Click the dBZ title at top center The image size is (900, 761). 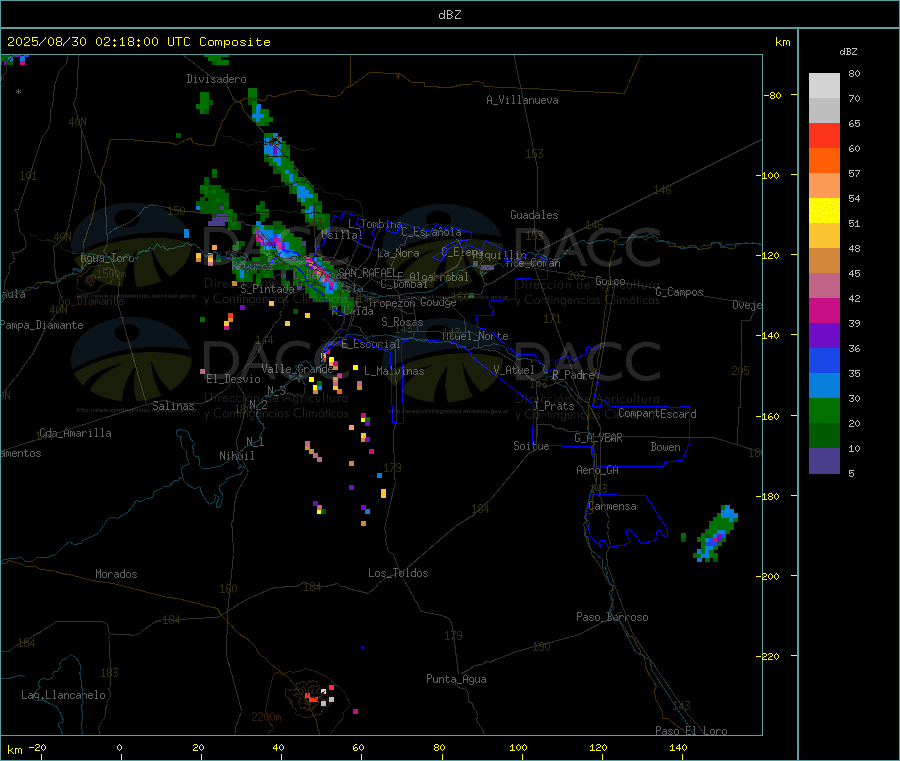coord(449,15)
